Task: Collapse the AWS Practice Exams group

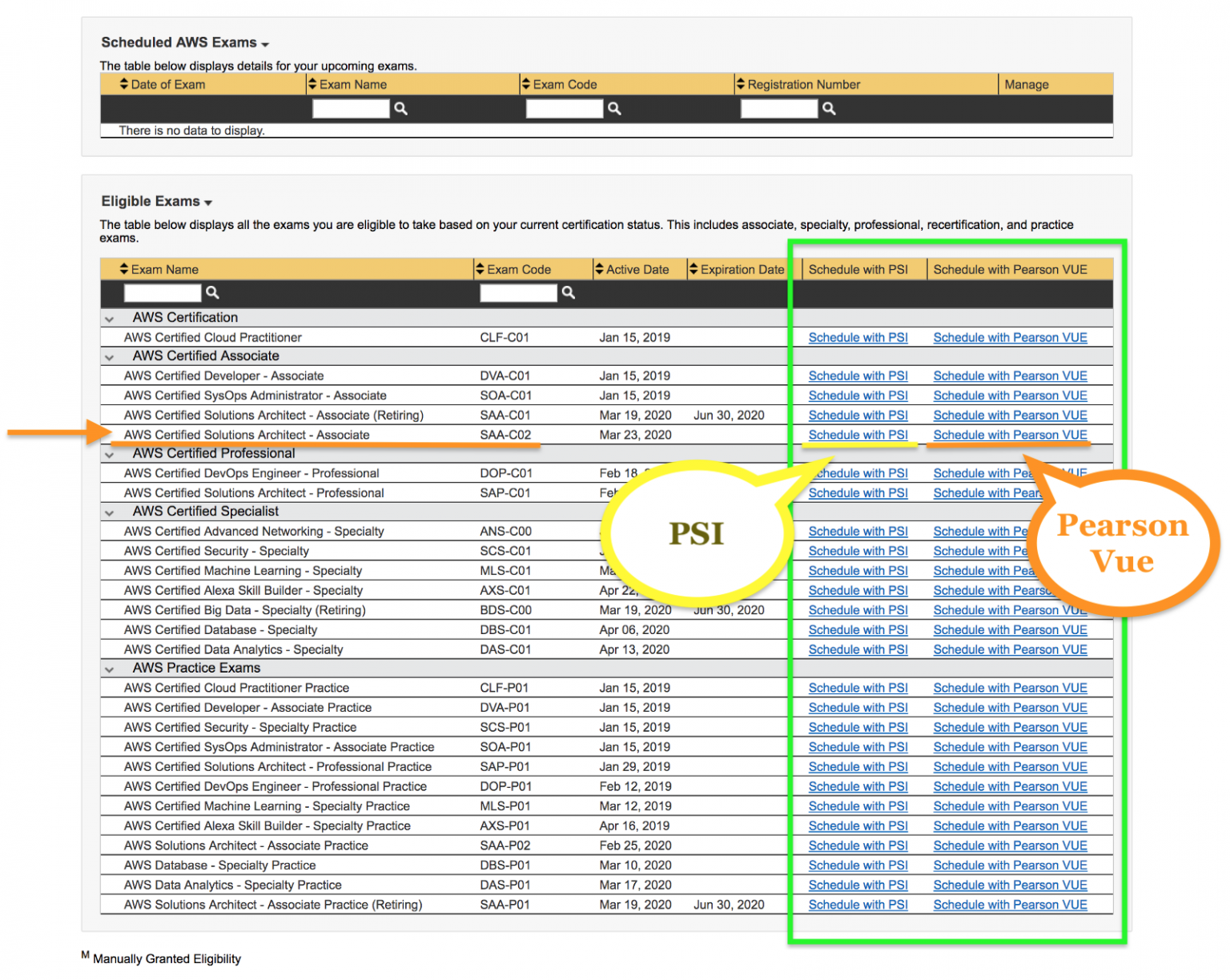Action: [109, 669]
